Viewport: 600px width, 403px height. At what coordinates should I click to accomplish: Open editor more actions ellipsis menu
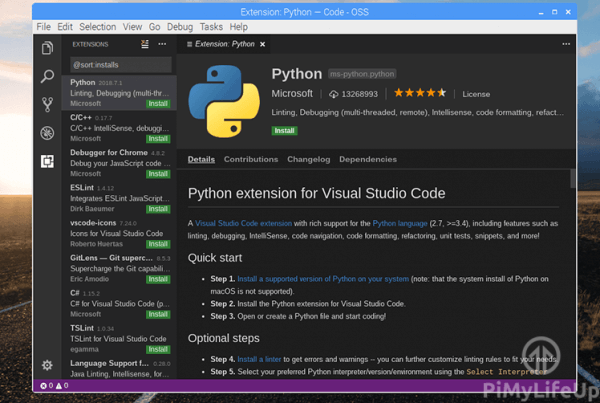(567, 45)
